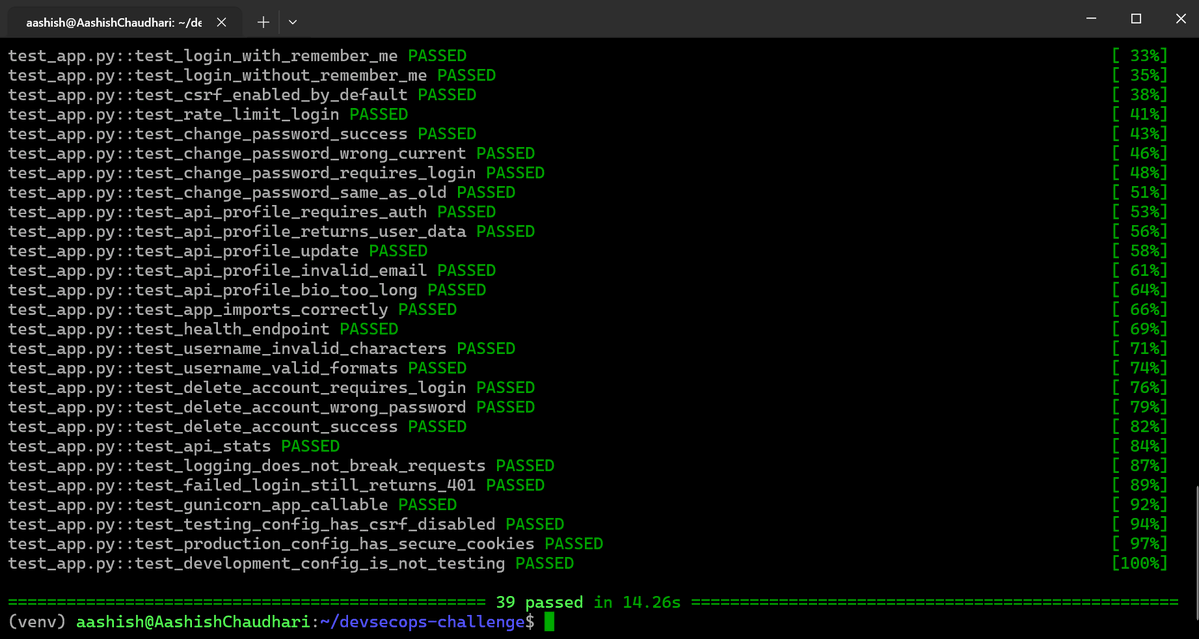Click the (venv) prompt prefix
This screenshot has width=1199, height=639.
(37, 622)
